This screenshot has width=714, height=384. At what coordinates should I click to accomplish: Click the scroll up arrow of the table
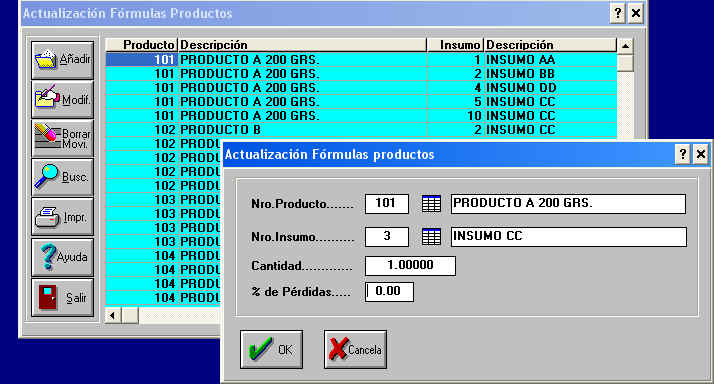(625, 46)
